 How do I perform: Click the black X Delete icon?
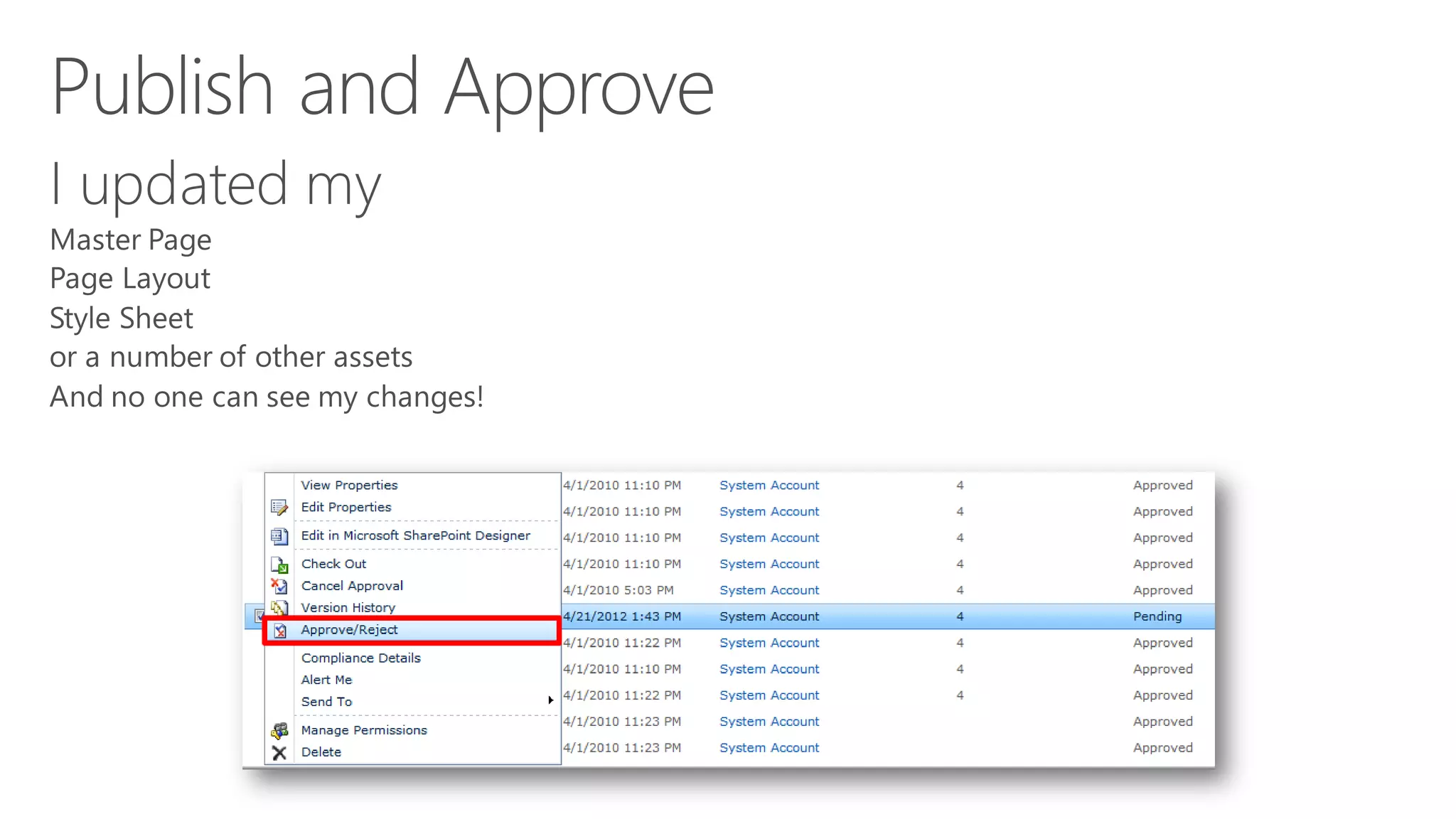[279, 753]
